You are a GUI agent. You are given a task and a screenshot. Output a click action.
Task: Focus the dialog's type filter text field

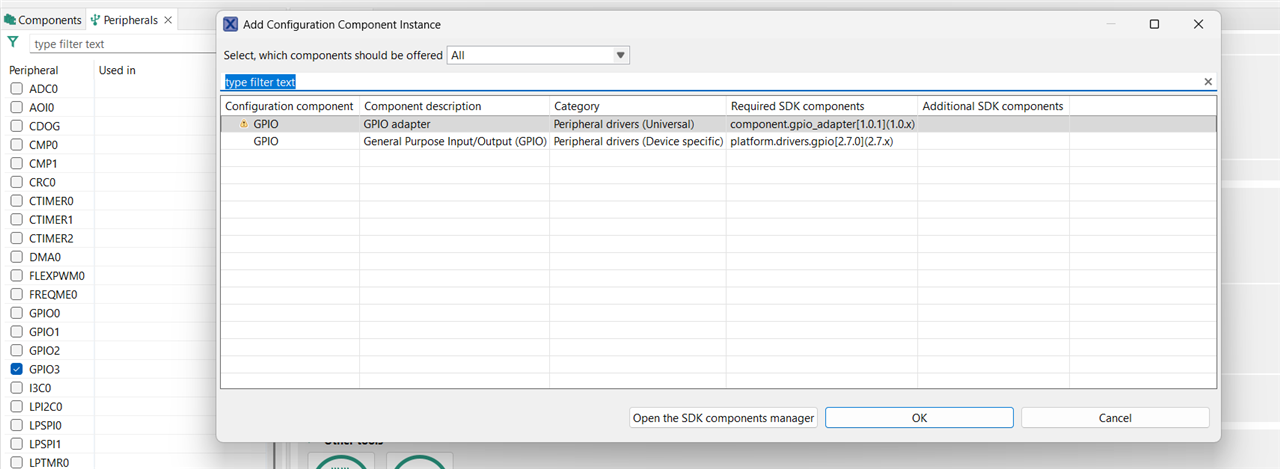(710, 82)
